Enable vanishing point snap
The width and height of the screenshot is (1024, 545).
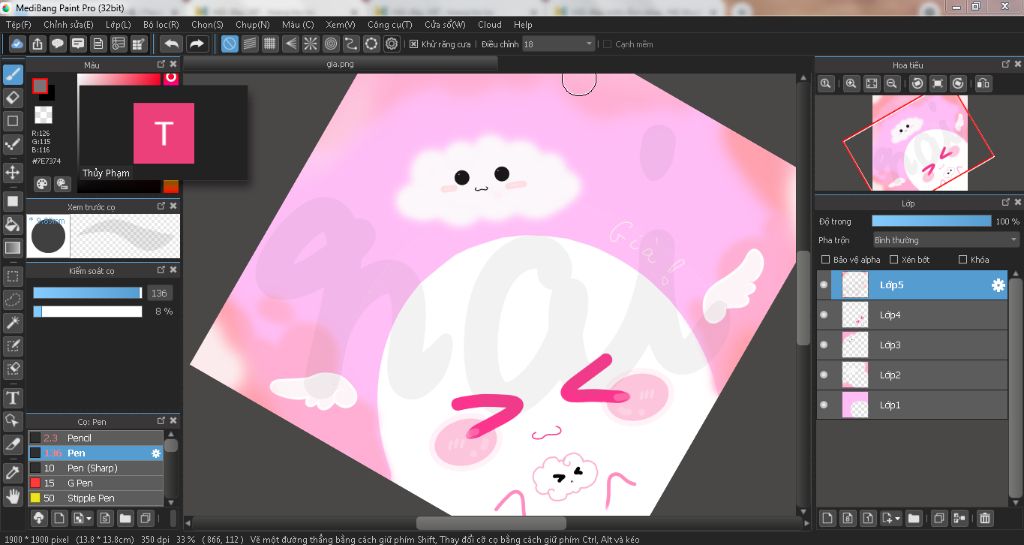(x=291, y=44)
